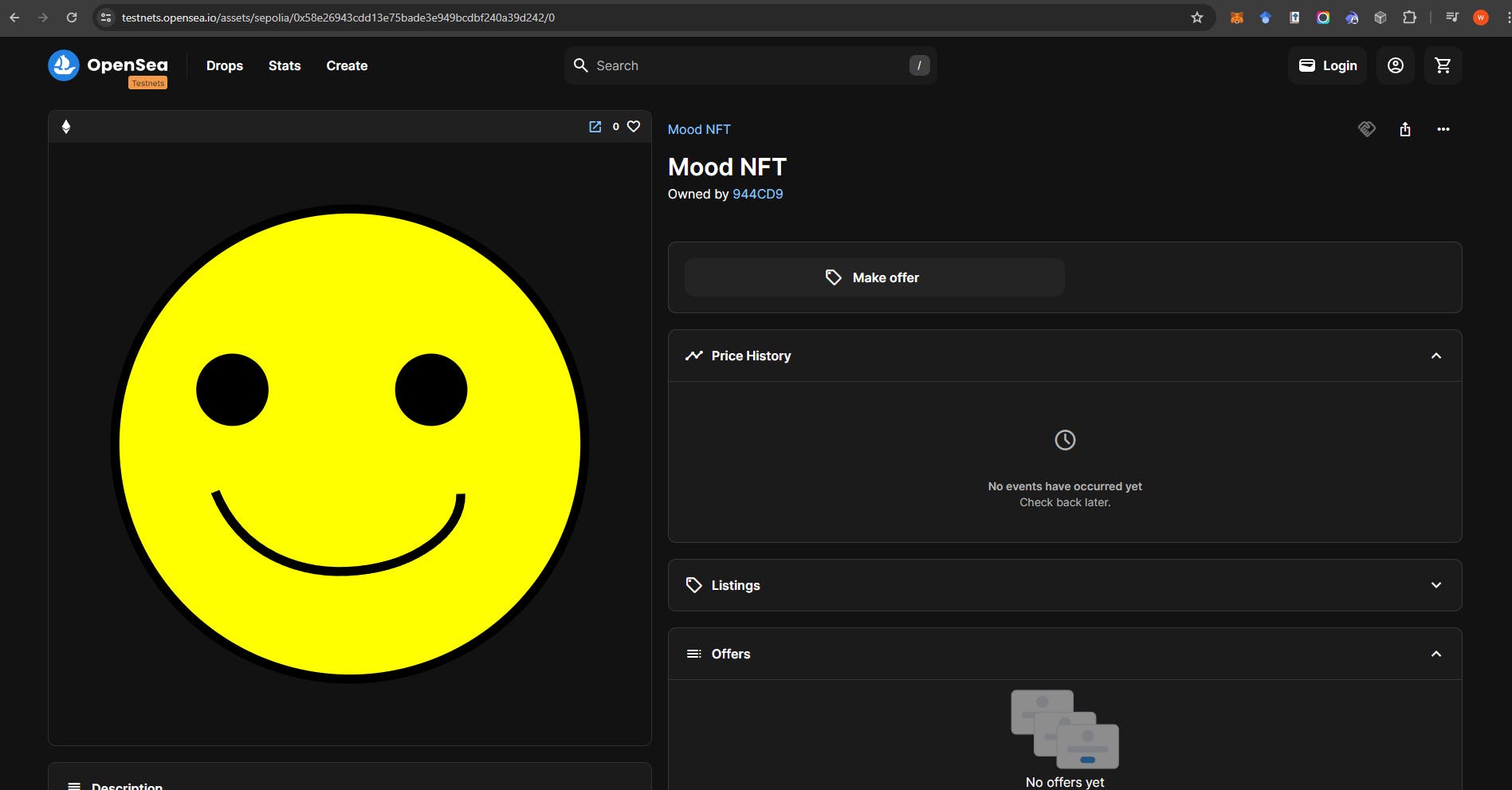
Task: Select Create in the navigation bar
Action: pyautogui.click(x=347, y=65)
